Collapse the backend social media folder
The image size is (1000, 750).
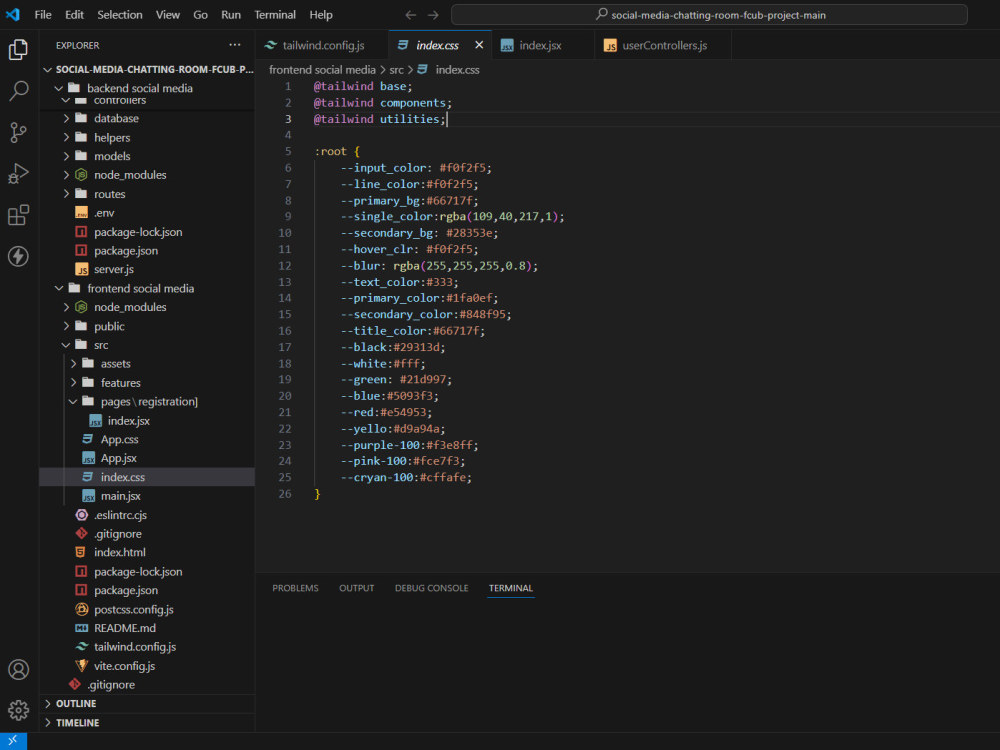pyautogui.click(x=59, y=88)
